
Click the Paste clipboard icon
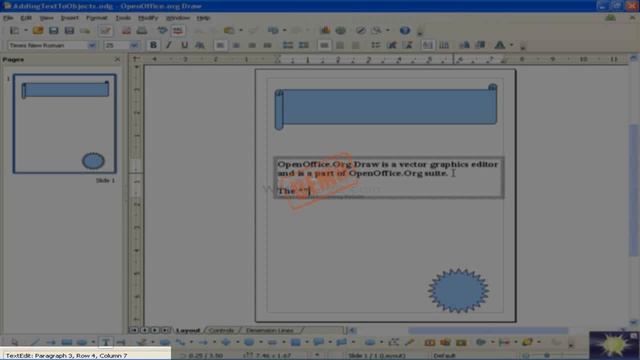[x=229, y=31]
